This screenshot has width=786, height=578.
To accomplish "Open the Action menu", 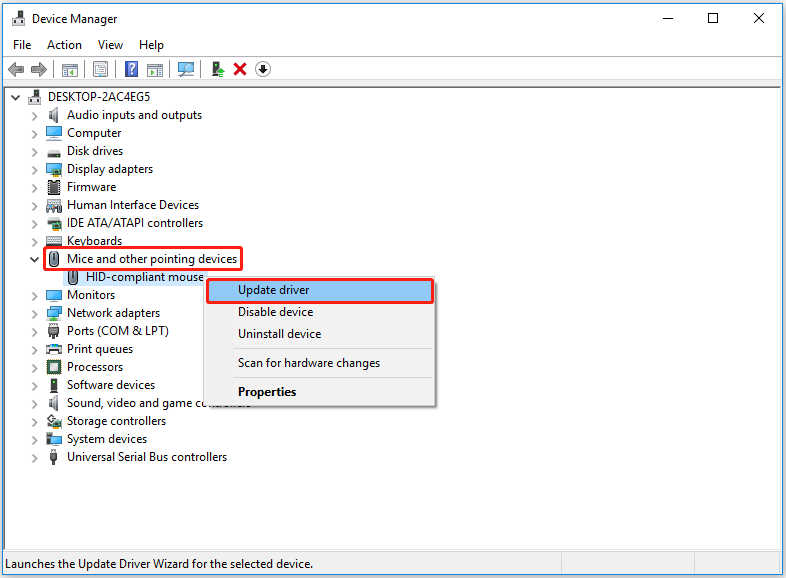I will (x=64, y=45).
